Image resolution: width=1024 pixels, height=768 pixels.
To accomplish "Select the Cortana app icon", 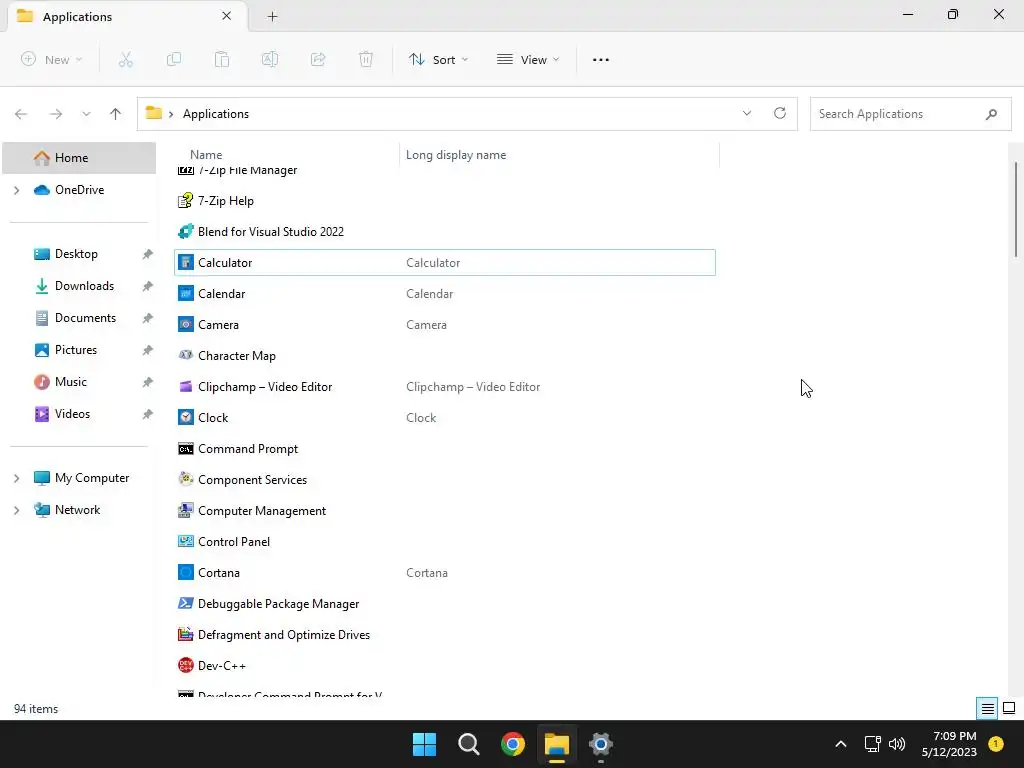I will pyautogui.click(x=185, y=573).
